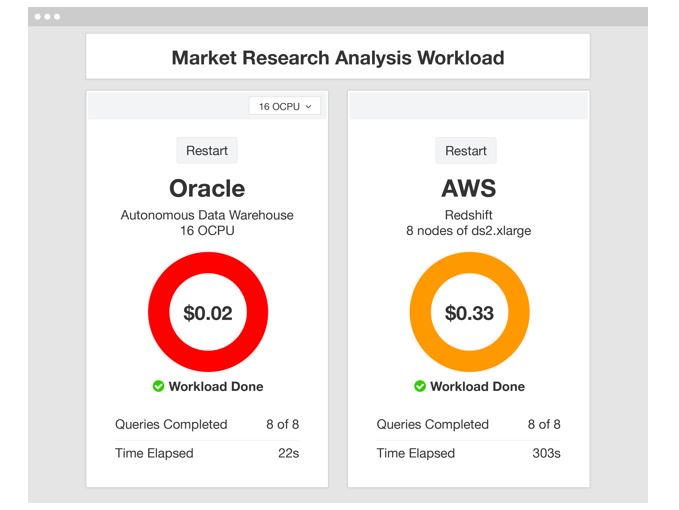
Task: Click the $0.33 cost value
Action: click(x=469, y=313)
